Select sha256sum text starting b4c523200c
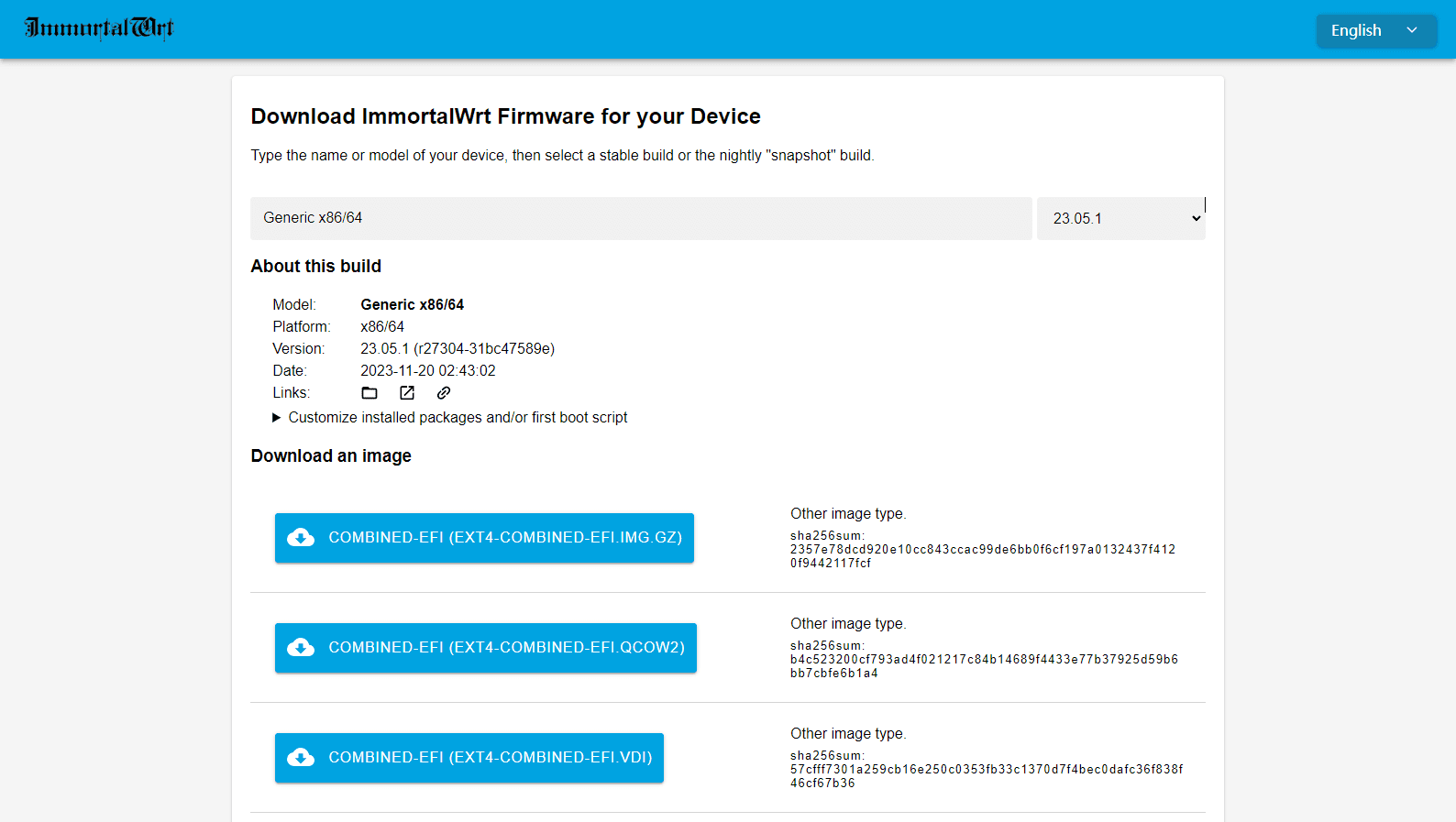 click(984, 666)
